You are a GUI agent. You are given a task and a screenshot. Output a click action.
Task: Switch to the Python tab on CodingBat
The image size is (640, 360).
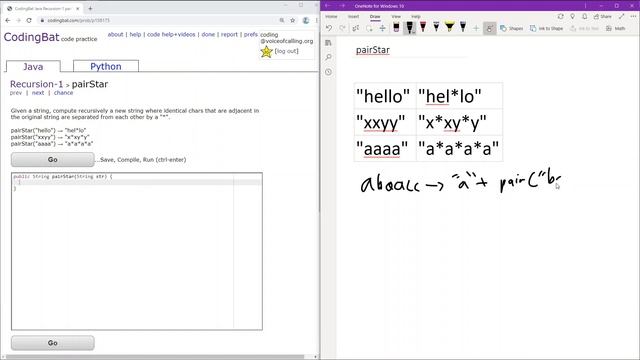[x=106, y=66]
